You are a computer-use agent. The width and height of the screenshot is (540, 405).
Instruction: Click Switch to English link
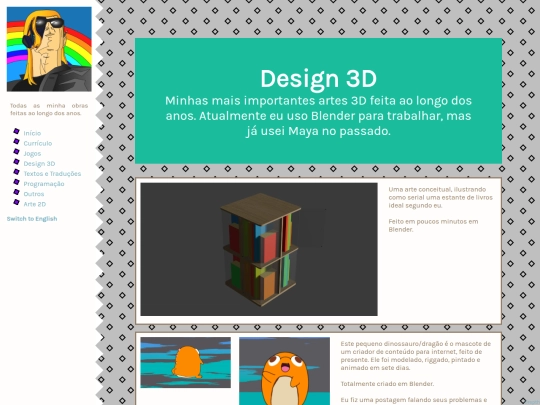pos(32,219)
